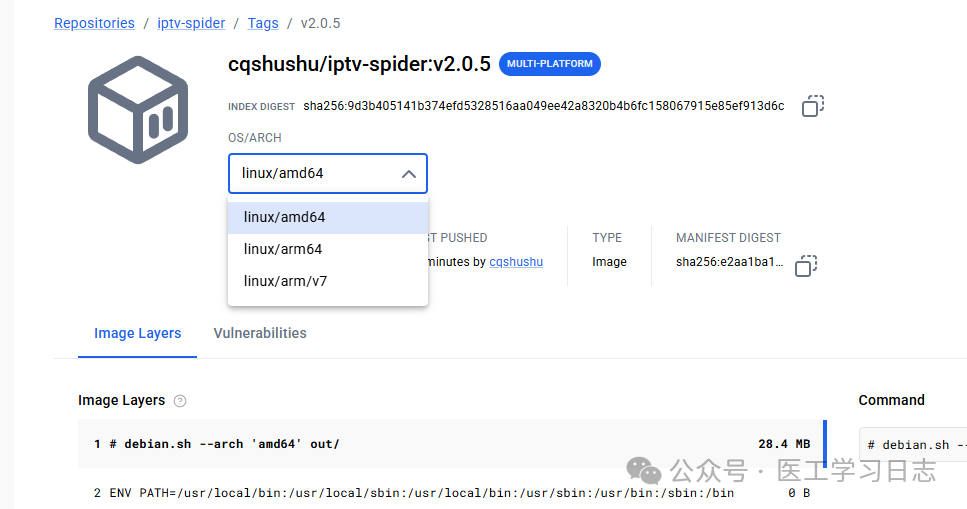
Task: Click the Command box debian.sh text
Action: point(916,445)
